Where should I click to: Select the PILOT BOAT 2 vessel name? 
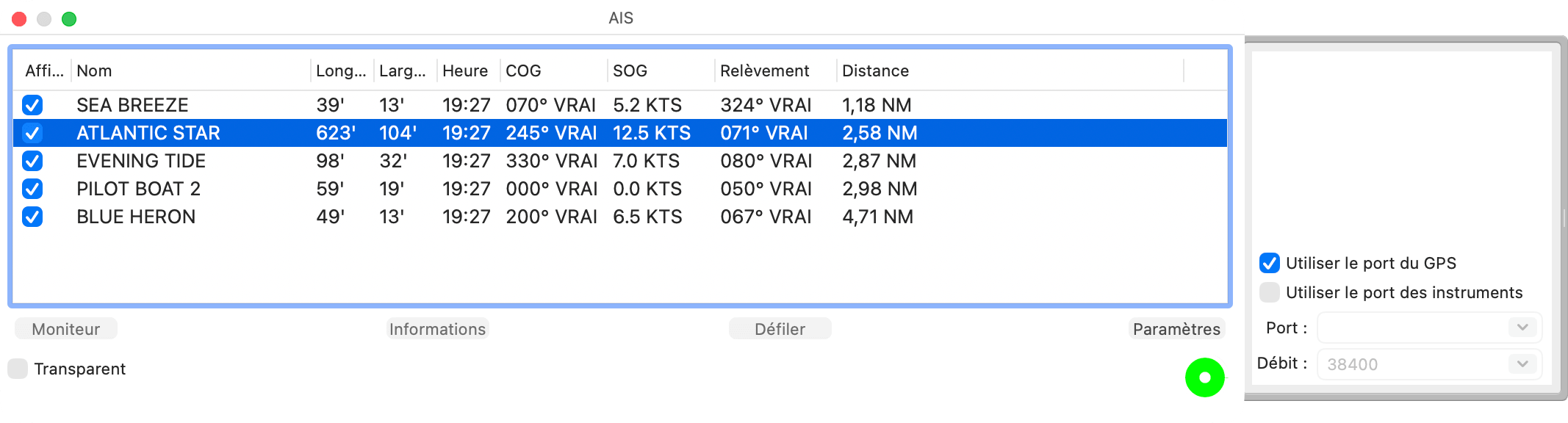[138, 189]
